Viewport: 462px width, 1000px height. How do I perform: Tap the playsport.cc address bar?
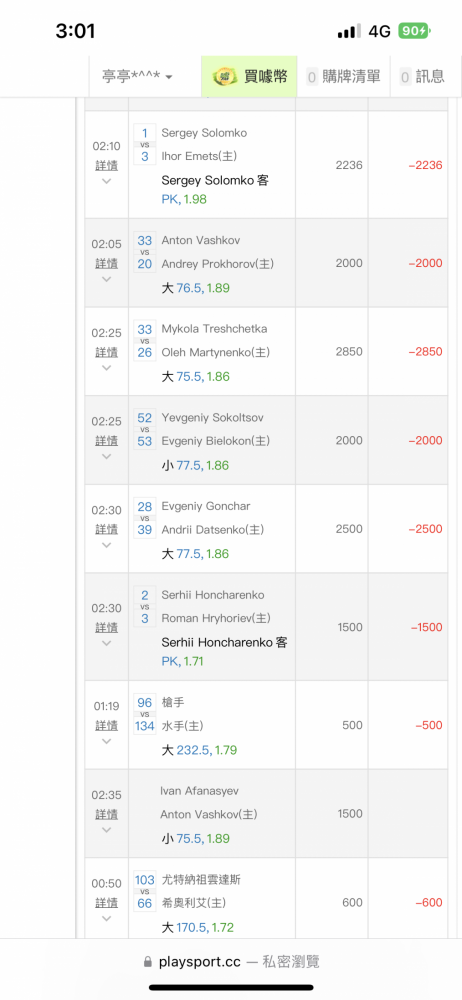tap(231, 962)
